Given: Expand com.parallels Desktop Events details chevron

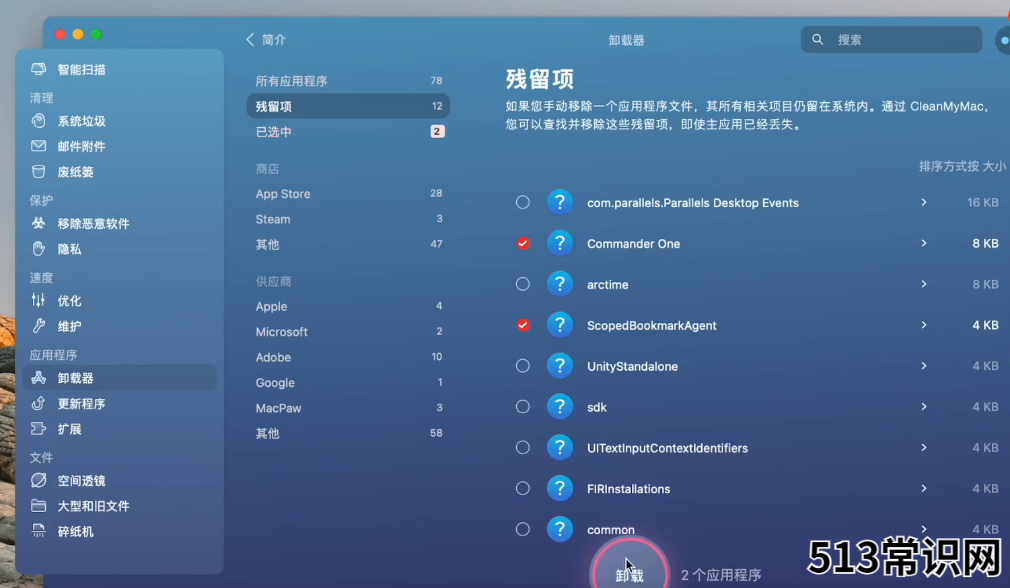Looking at the screenshot, I should (x=924, y=202).
